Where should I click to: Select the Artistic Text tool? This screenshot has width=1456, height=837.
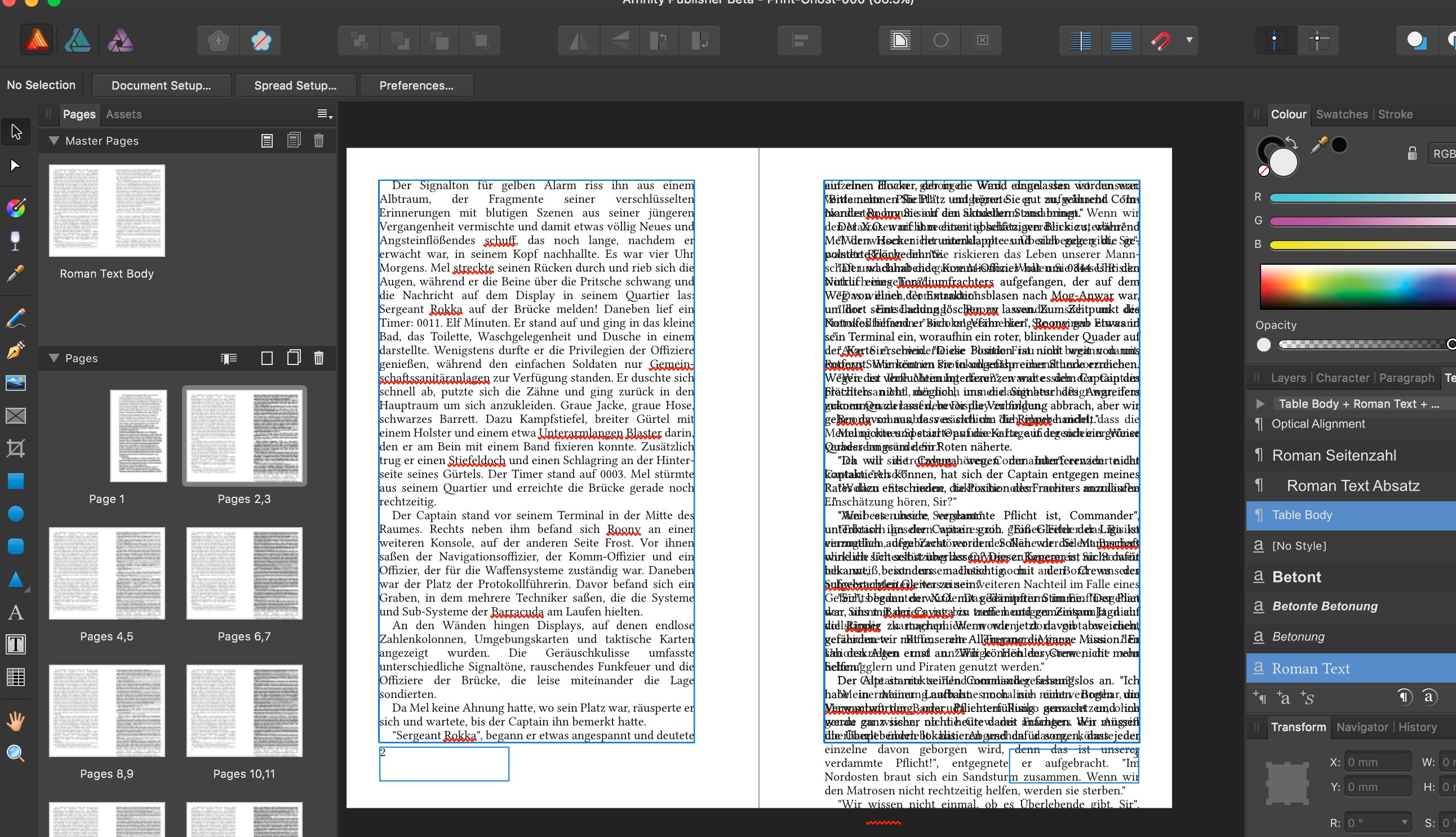tap(16, 612)
